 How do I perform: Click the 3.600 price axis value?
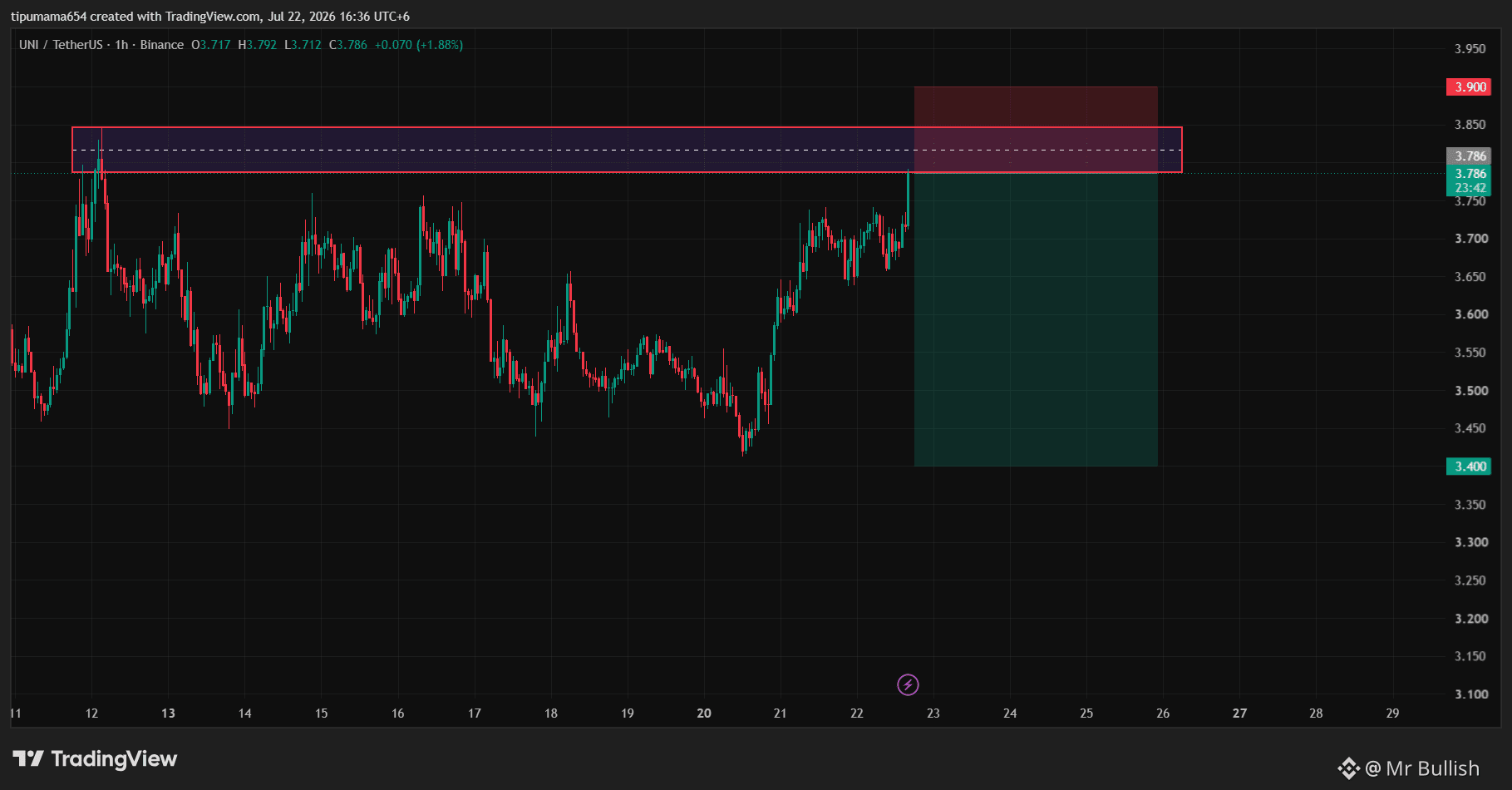1470,314
